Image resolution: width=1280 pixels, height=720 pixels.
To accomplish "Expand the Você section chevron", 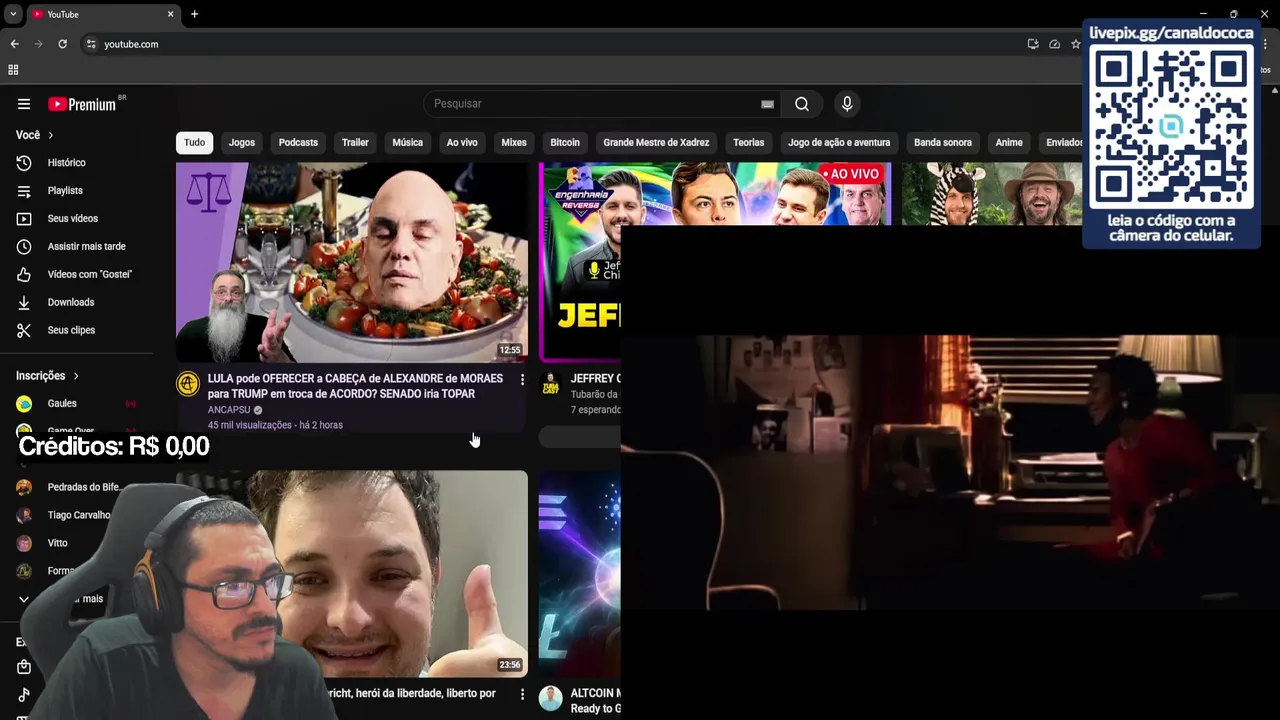I will pyautogui.click(x=51, y=135).
